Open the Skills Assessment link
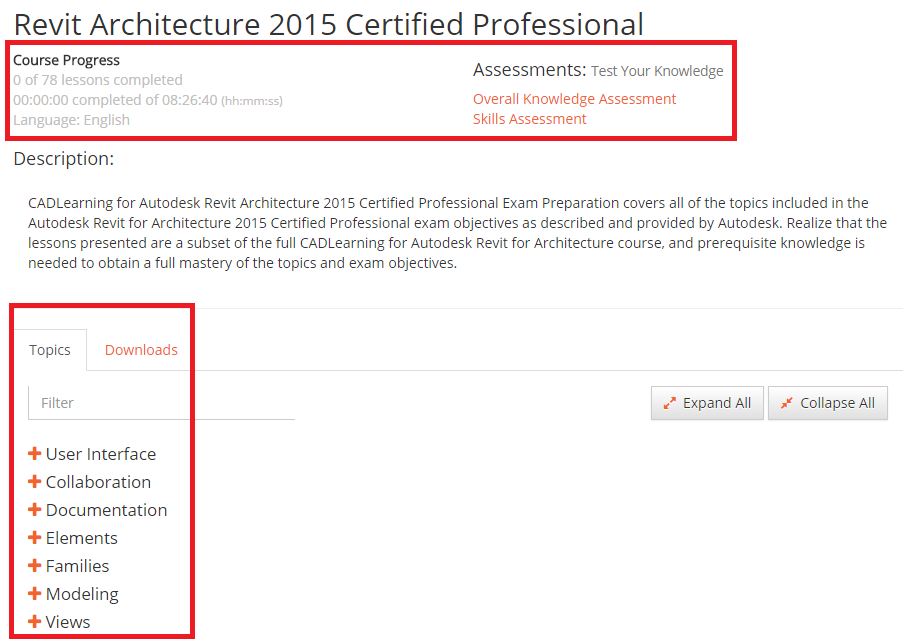Image resolution: width=911 pixels, height=644 pixels. (530, 119)
